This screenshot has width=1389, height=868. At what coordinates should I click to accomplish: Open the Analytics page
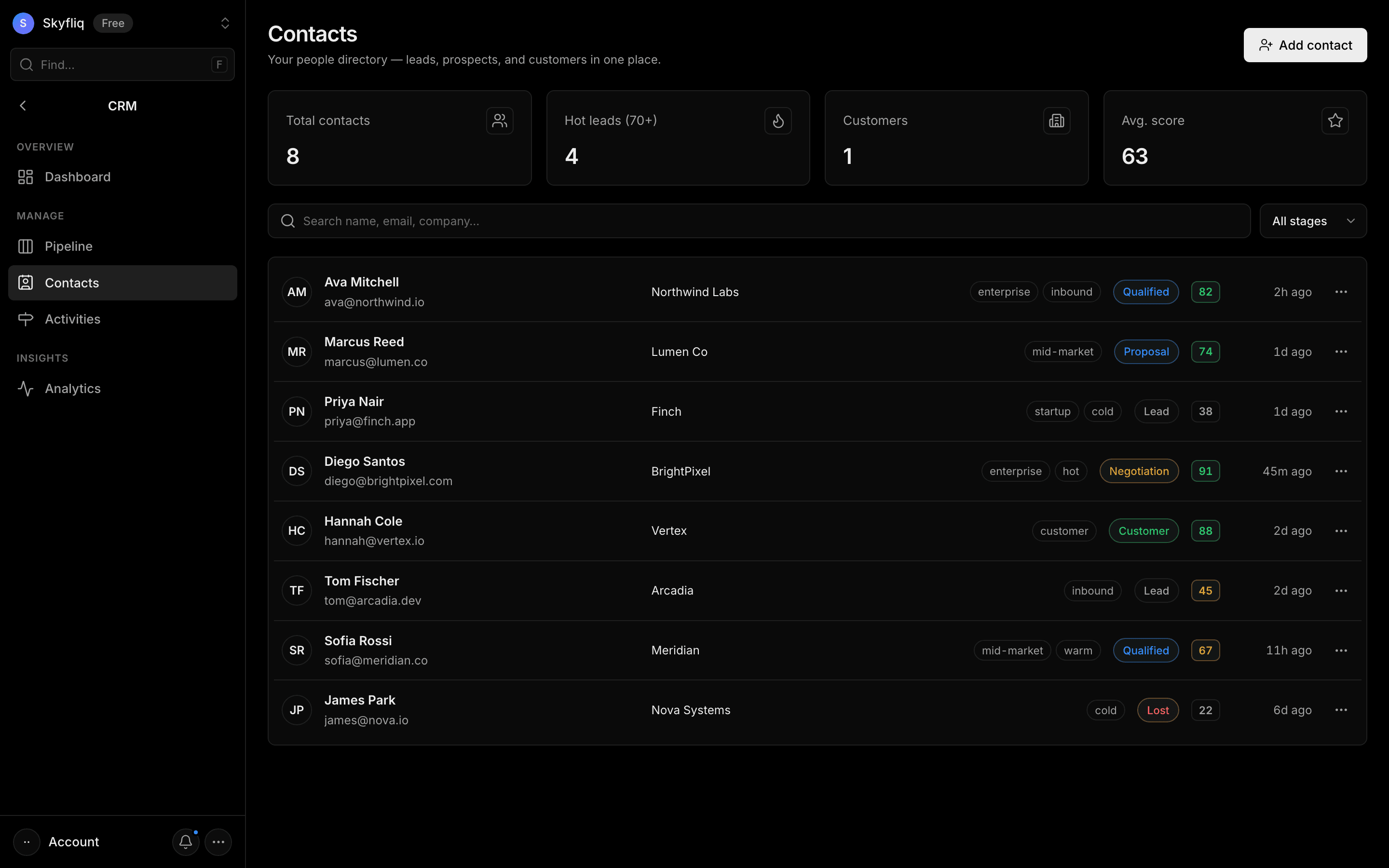point(122,389)
